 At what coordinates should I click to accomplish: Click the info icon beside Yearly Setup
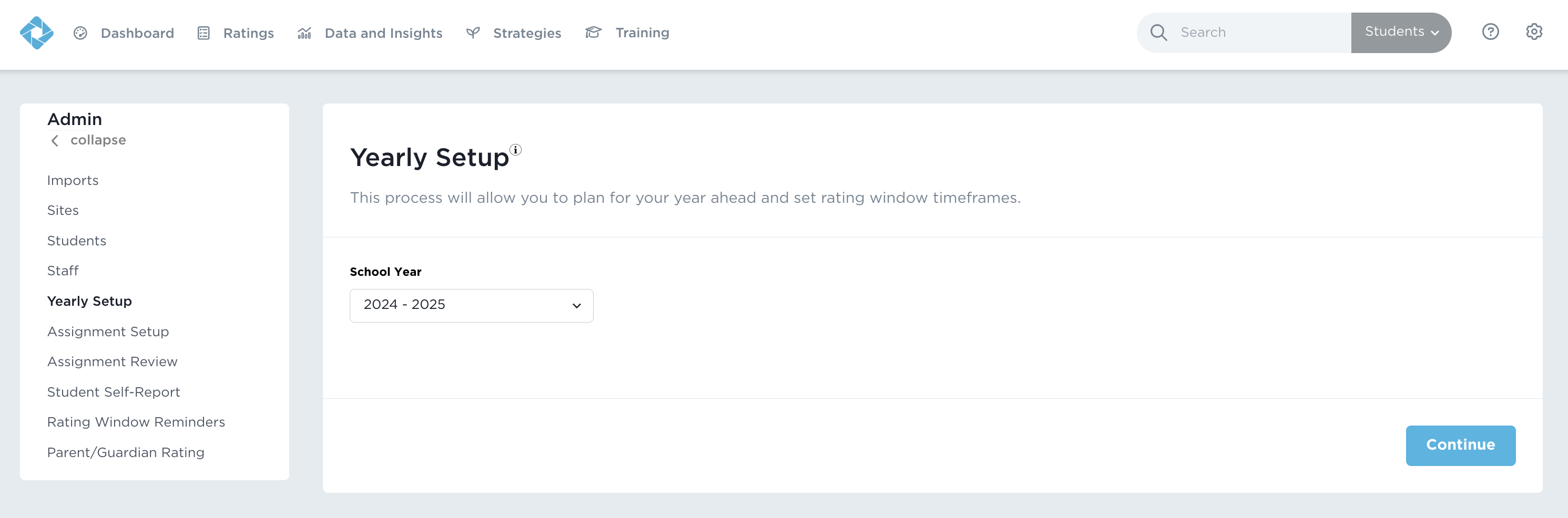[x=515, y=150]
